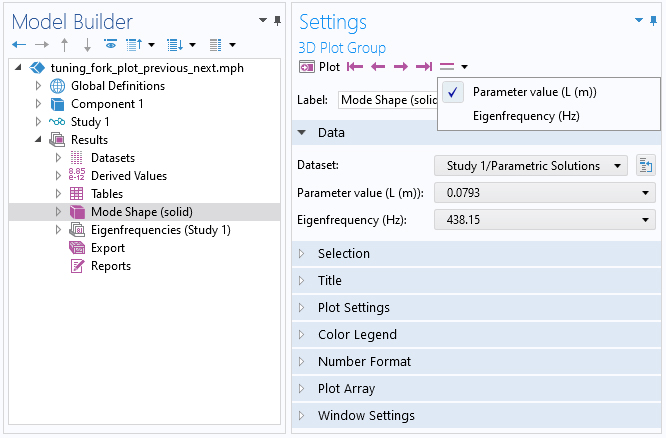Screen dimensions: 666x438
Task: Select the Results node
Action: (x=89, y=140)
